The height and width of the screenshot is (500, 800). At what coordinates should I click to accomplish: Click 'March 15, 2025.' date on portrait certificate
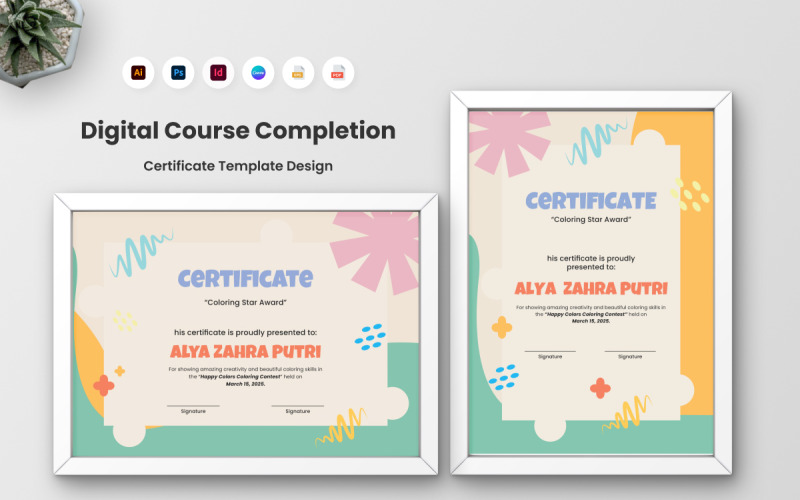[x=591, y=321]
